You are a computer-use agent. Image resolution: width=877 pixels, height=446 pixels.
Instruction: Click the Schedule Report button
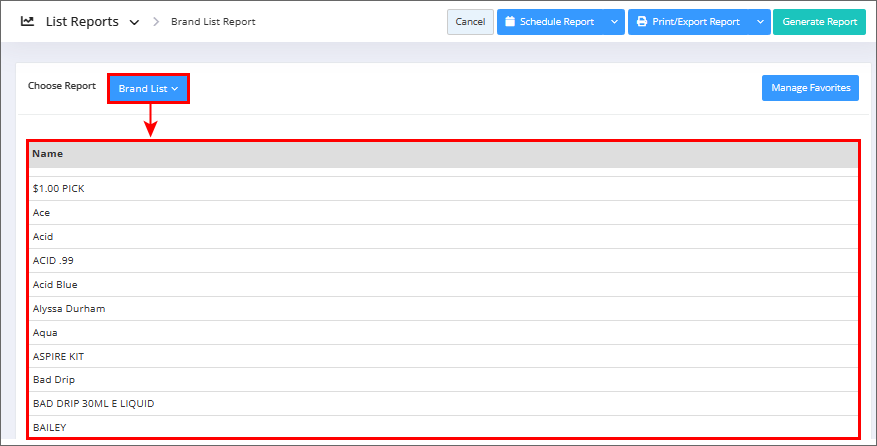[550, 22]
